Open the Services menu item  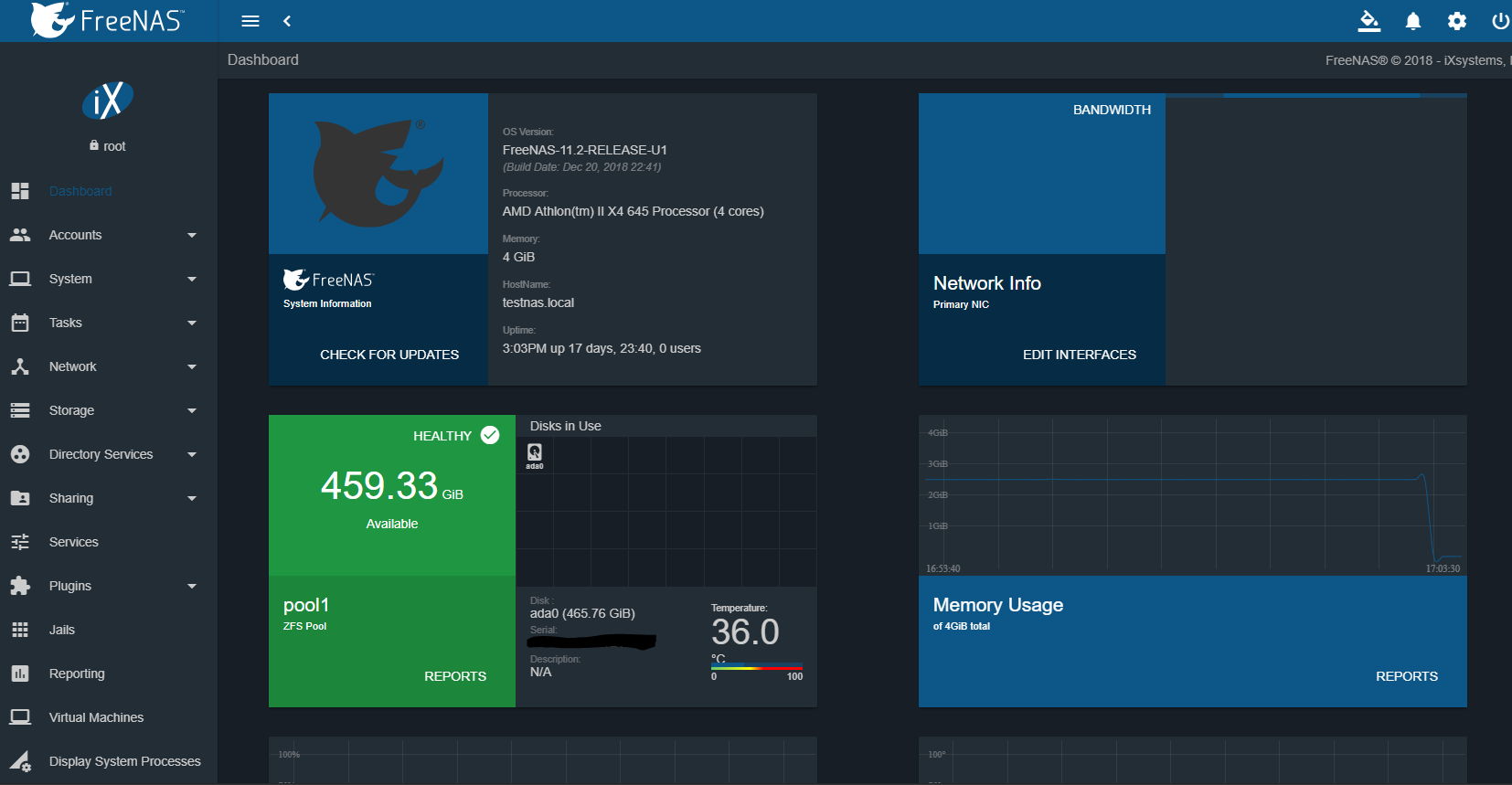[109, 542]
